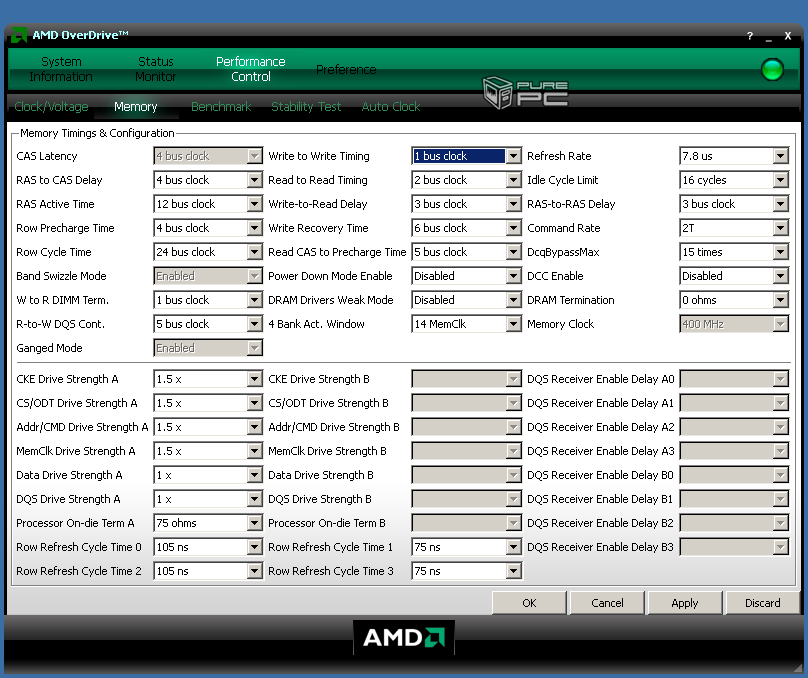Click the green status indicator light
808x678 pixels.
(x=772, y=70)
